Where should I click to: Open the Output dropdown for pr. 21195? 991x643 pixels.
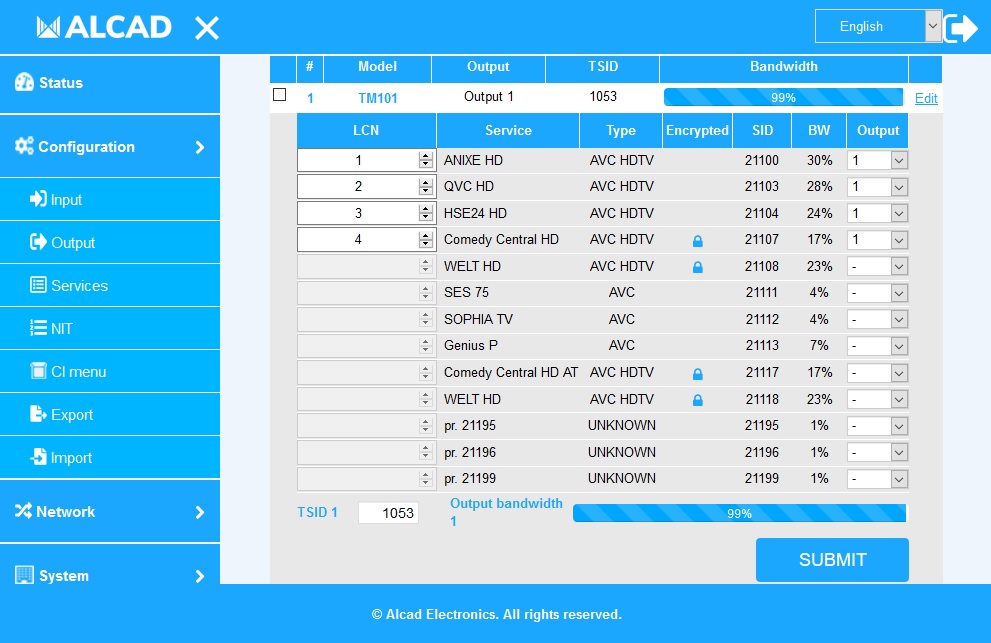click(878, 426)
